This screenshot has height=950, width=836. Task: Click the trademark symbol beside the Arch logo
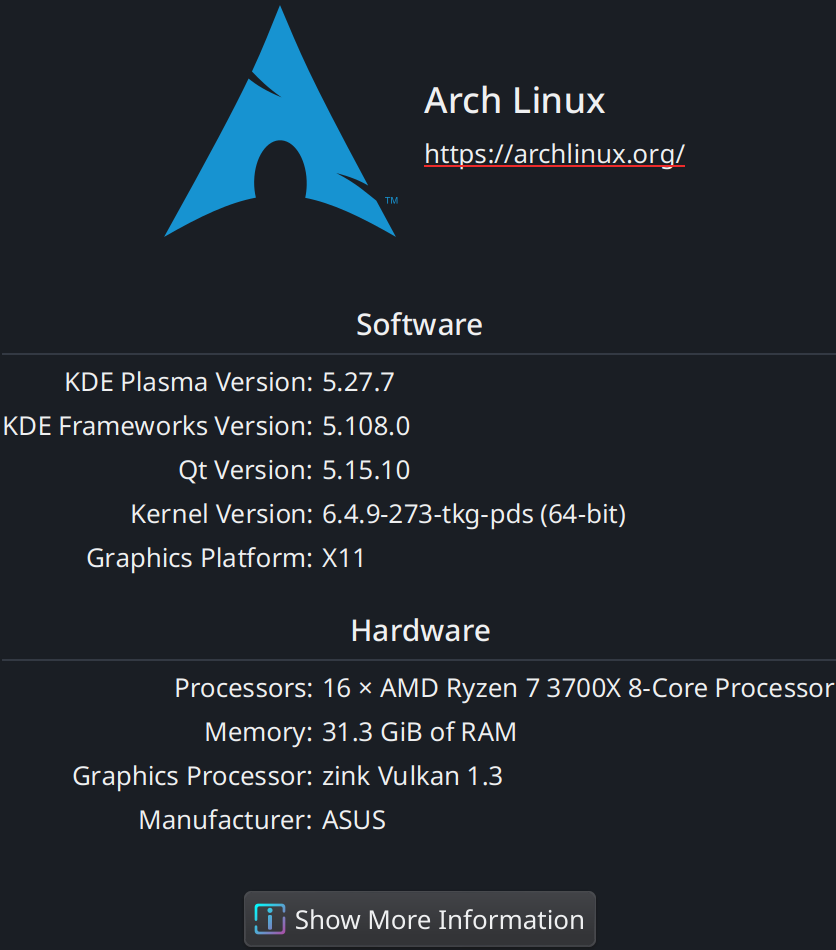(390, 200)
